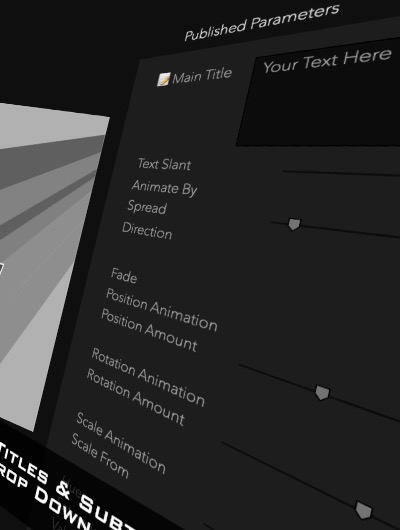Click the Animate By label

[164, 188]
